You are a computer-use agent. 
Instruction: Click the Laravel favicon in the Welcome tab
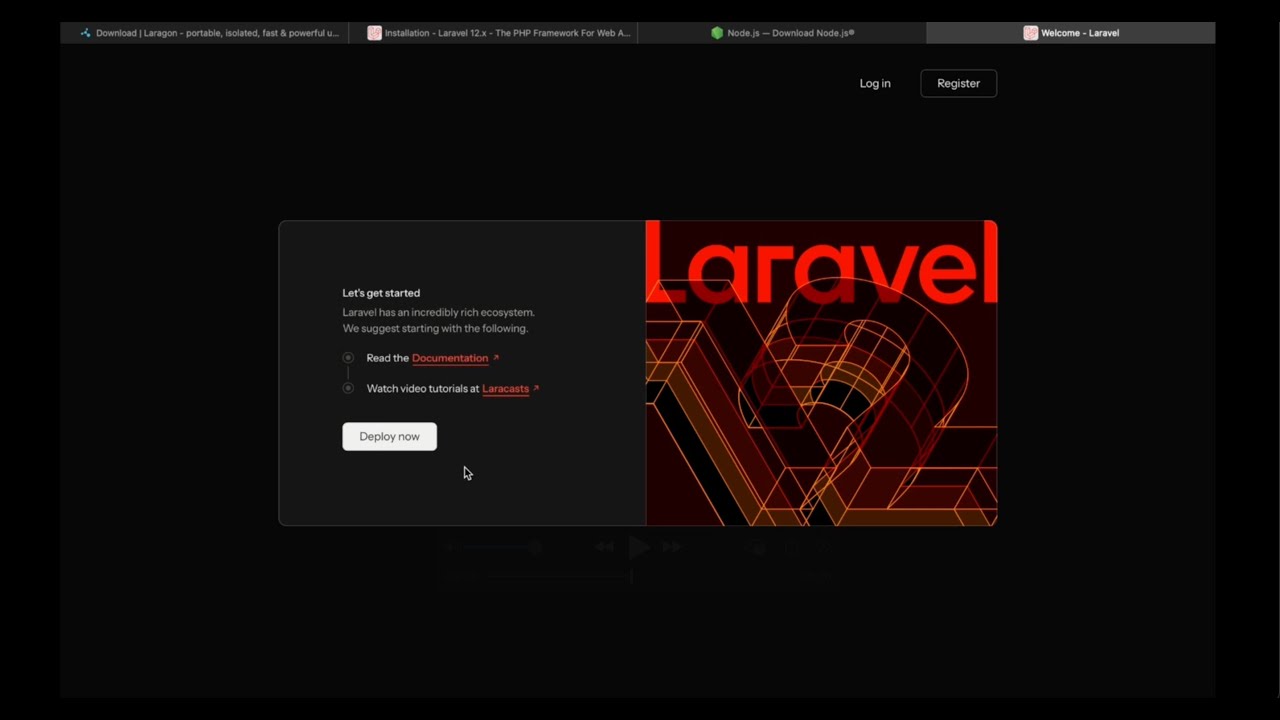(1030, 33)
